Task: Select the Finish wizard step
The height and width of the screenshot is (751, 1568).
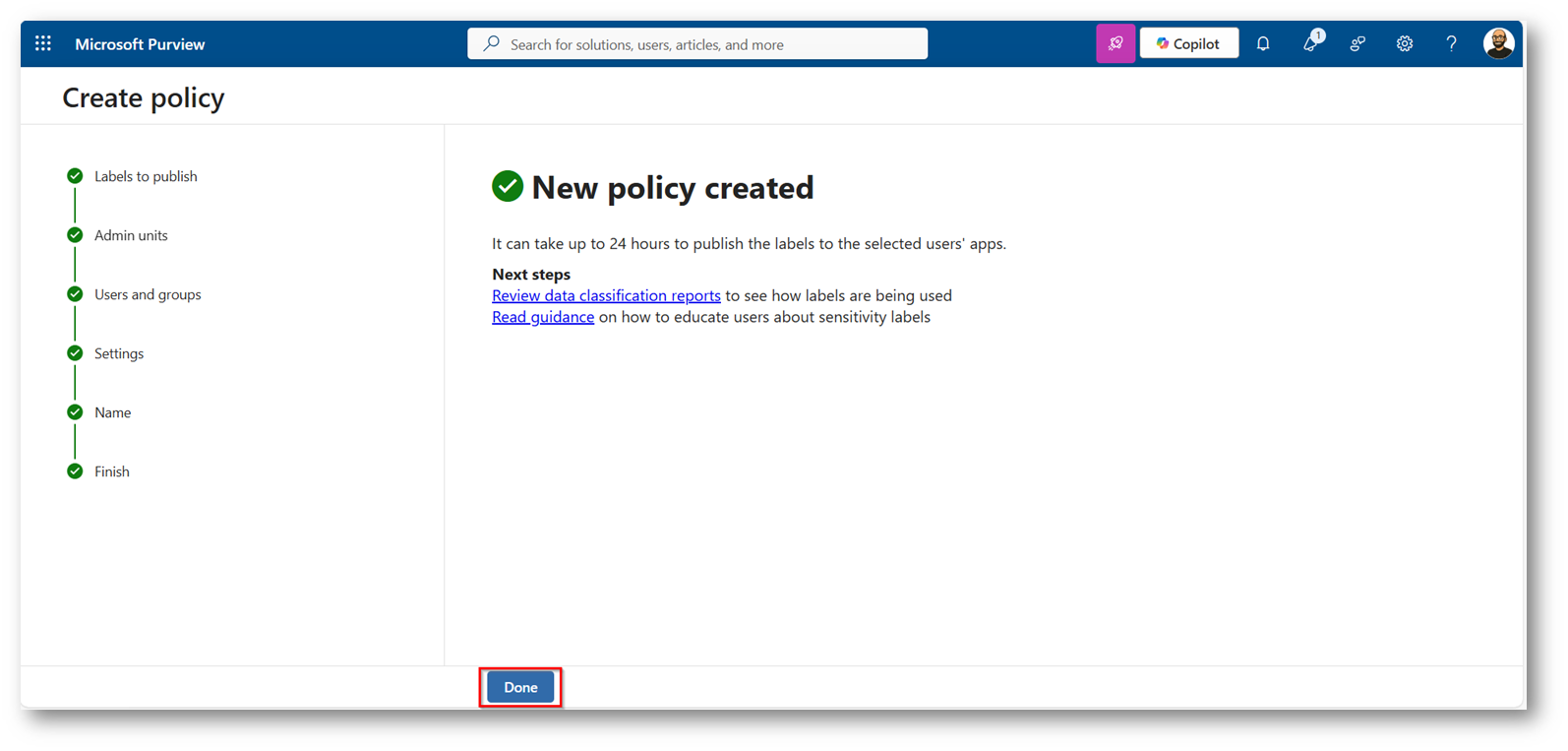Action: (112, 471)
